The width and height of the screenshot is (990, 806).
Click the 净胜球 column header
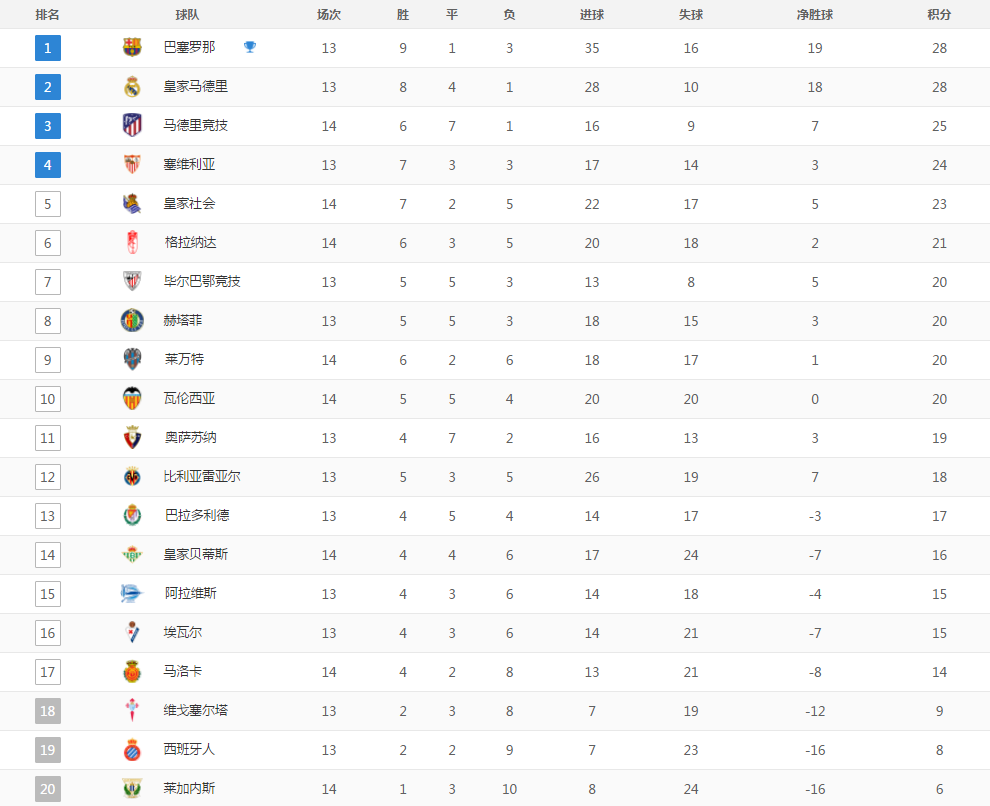[x=815, y=15]
